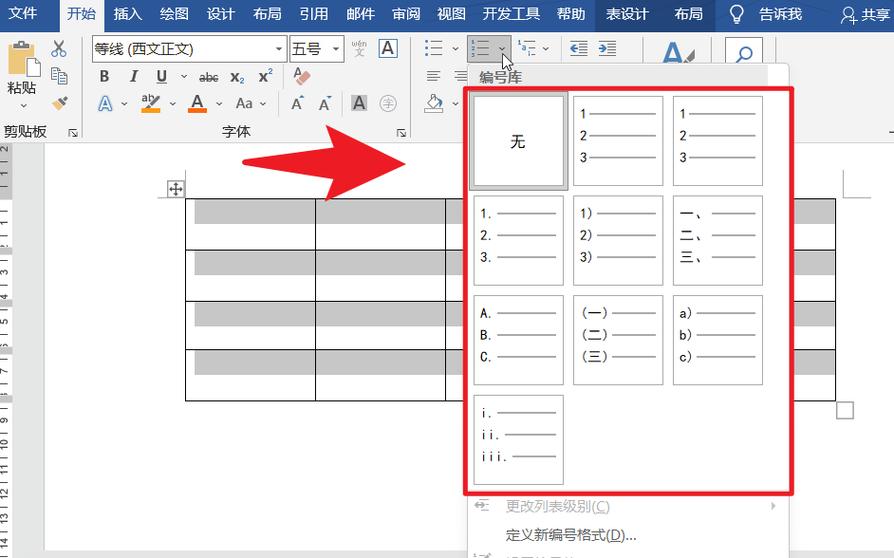The width and height of the screenshot is (894, 558).
Task: Click the character shading A icon
Action: point(359,103)
